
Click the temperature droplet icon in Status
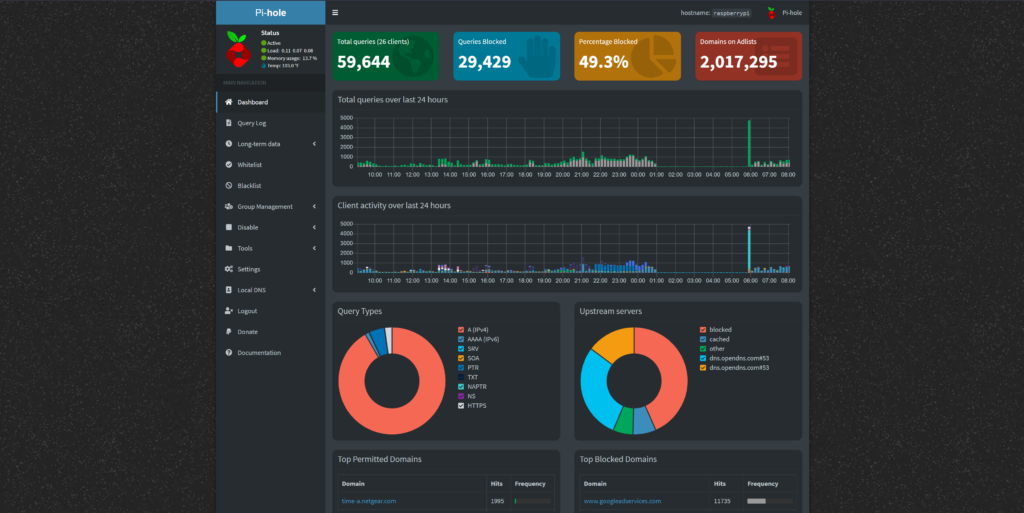[264, 66]
